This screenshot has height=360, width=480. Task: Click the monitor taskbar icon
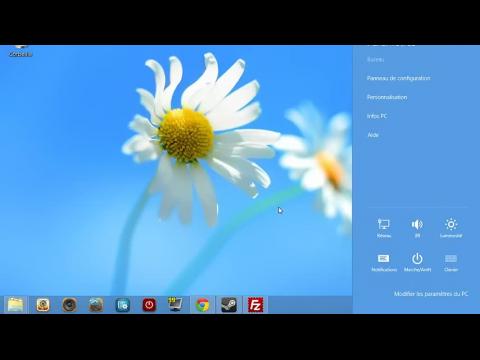coord(176,305)
